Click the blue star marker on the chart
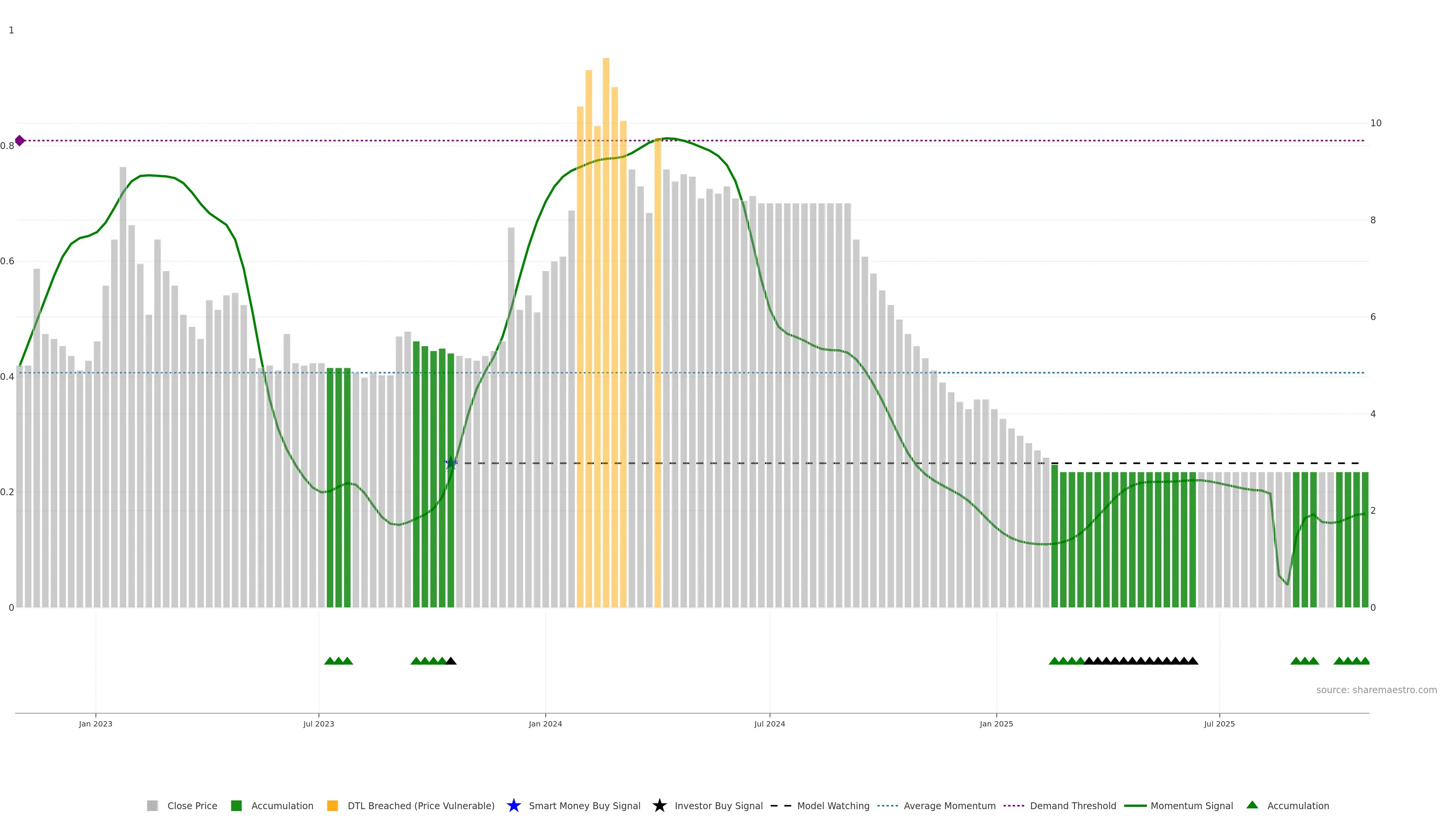Image resolution: width=1456 pixels, height=819 pixels. click(450, 463)
